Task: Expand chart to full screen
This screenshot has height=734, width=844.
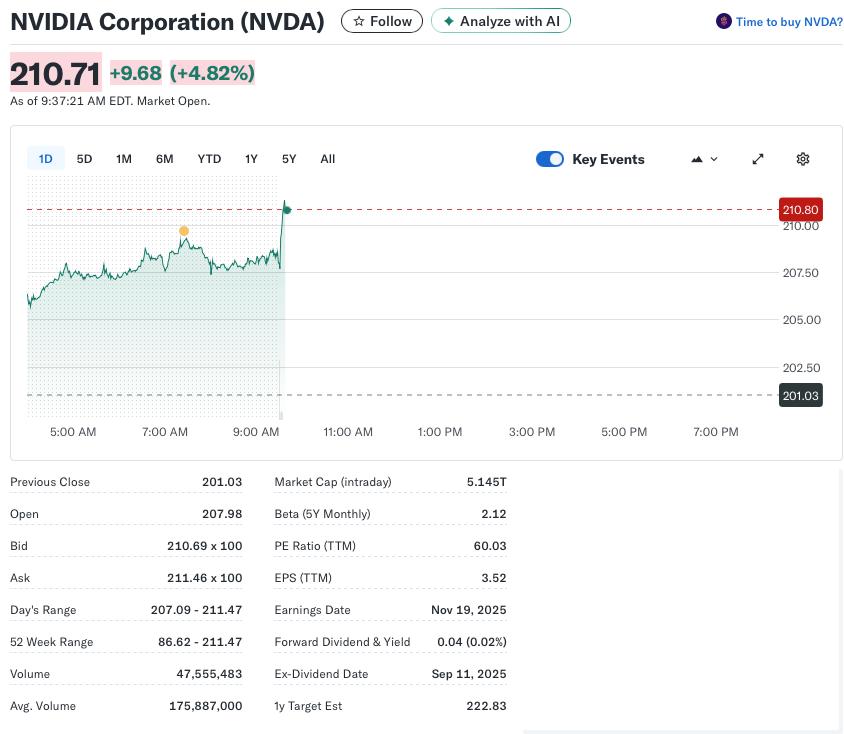Action: (758, 159)
